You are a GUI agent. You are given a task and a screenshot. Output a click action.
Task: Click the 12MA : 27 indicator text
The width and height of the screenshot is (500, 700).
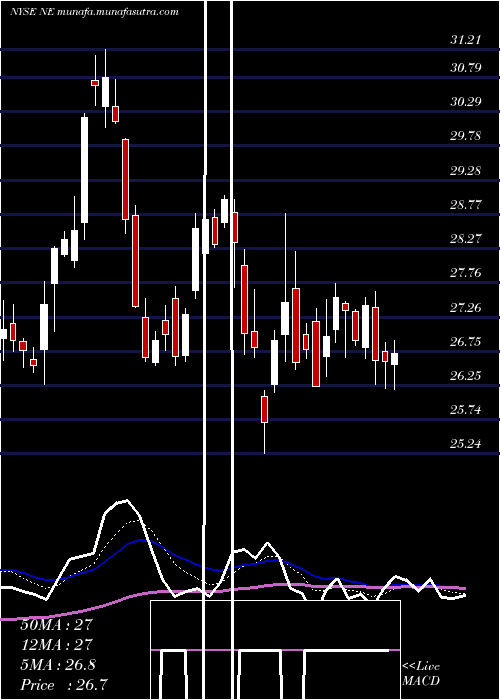[56, 644]
